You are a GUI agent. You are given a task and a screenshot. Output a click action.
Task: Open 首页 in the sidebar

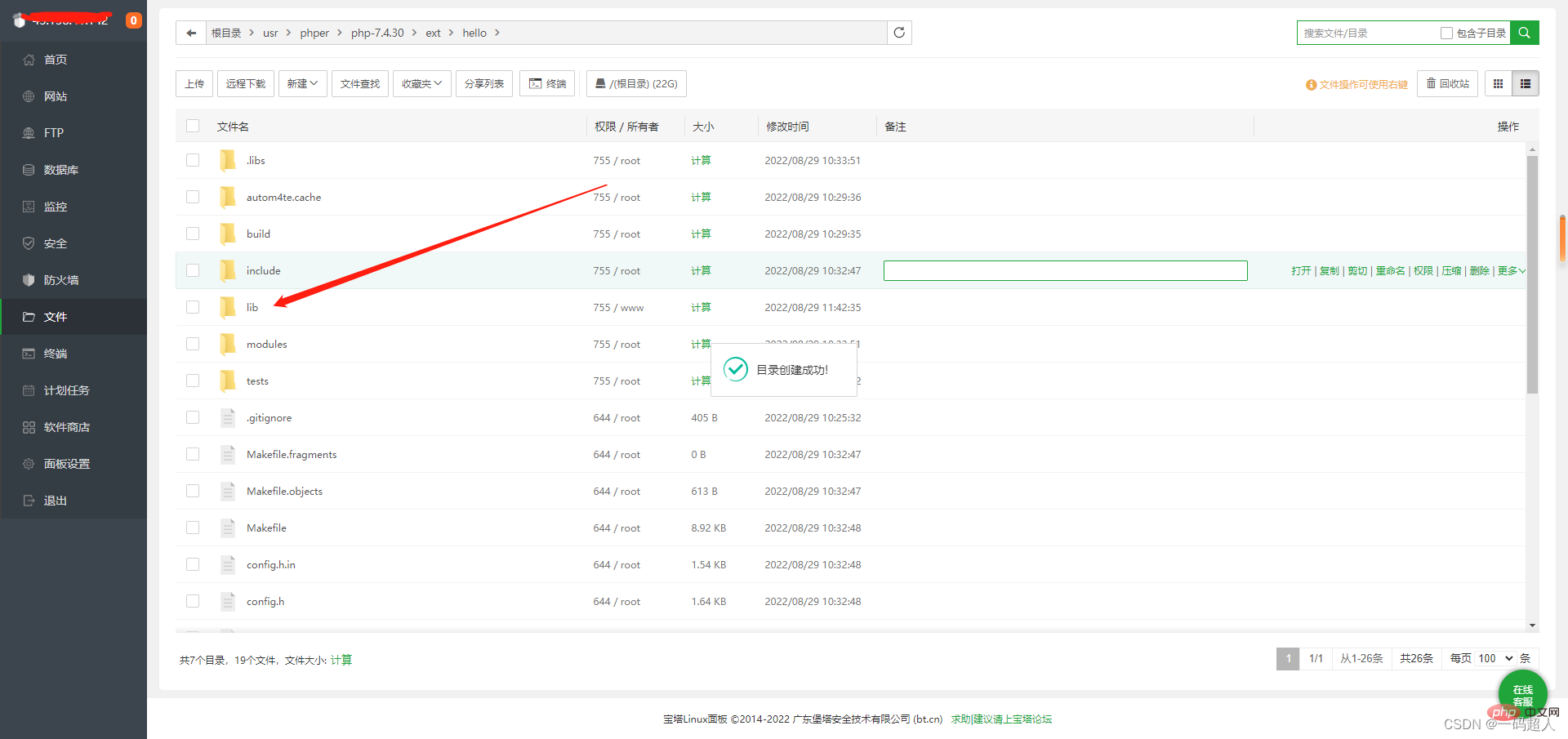click(73, 60)
